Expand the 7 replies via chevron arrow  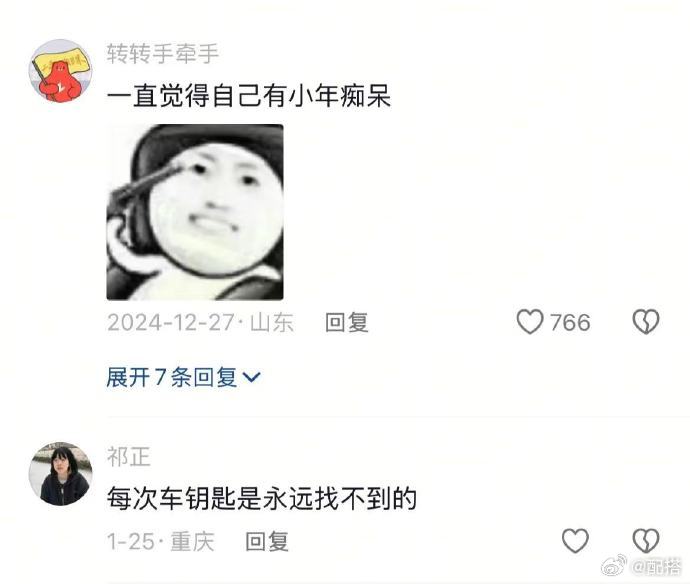tap(252, 377)
